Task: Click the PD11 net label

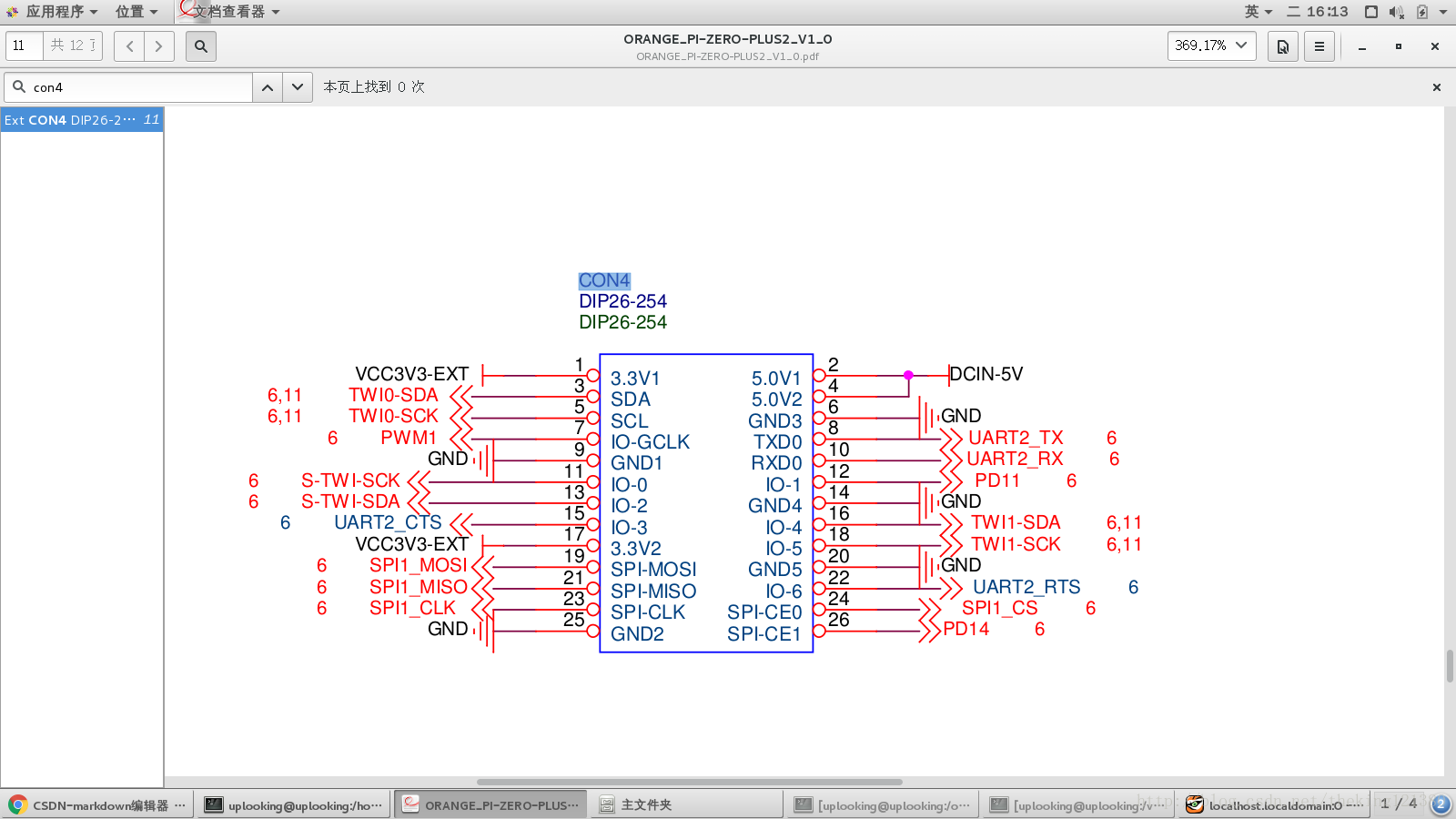Action: pyautogui.click(x=997, y=480)
